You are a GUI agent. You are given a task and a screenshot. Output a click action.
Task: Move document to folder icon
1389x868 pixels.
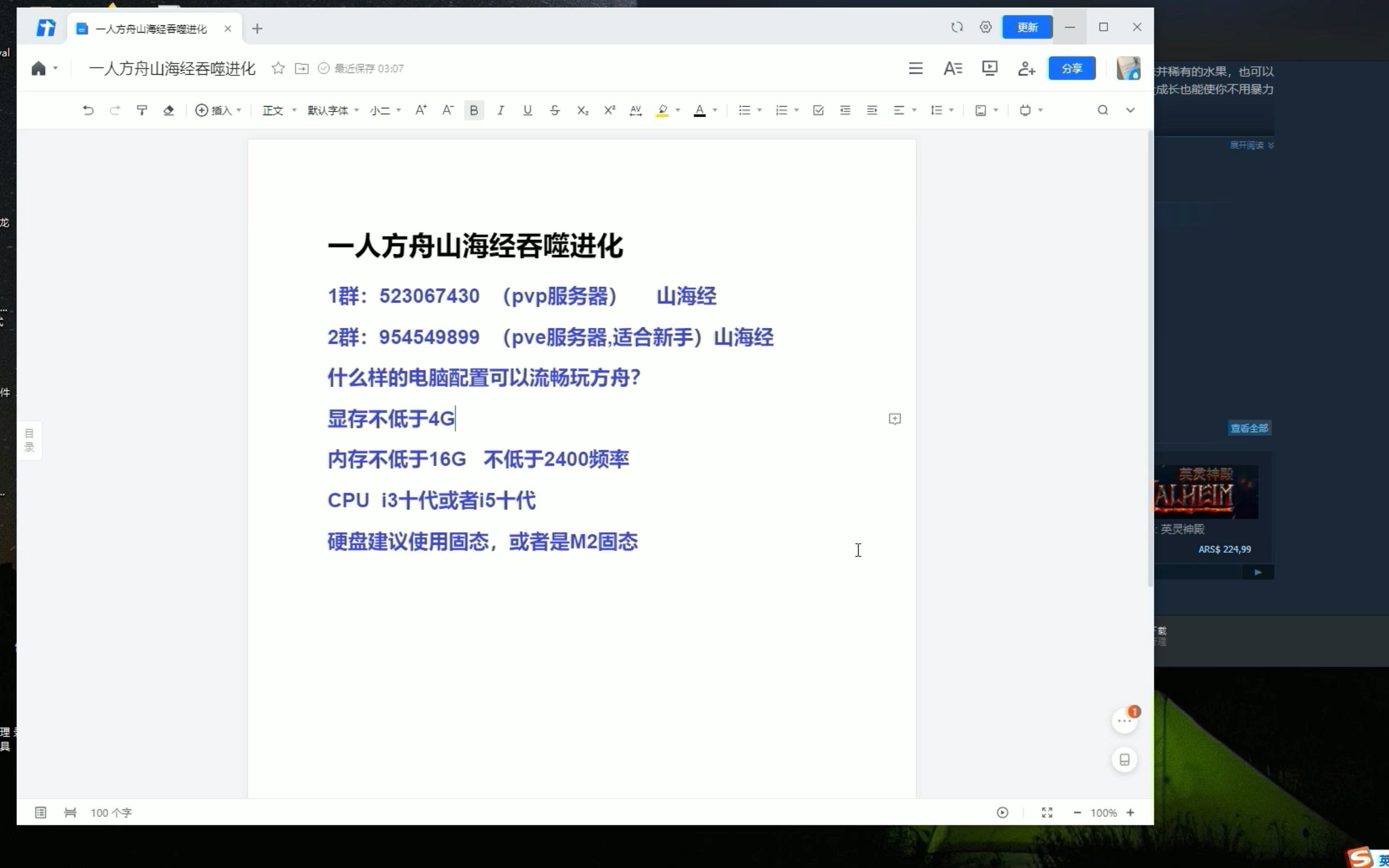pos(301,68)
